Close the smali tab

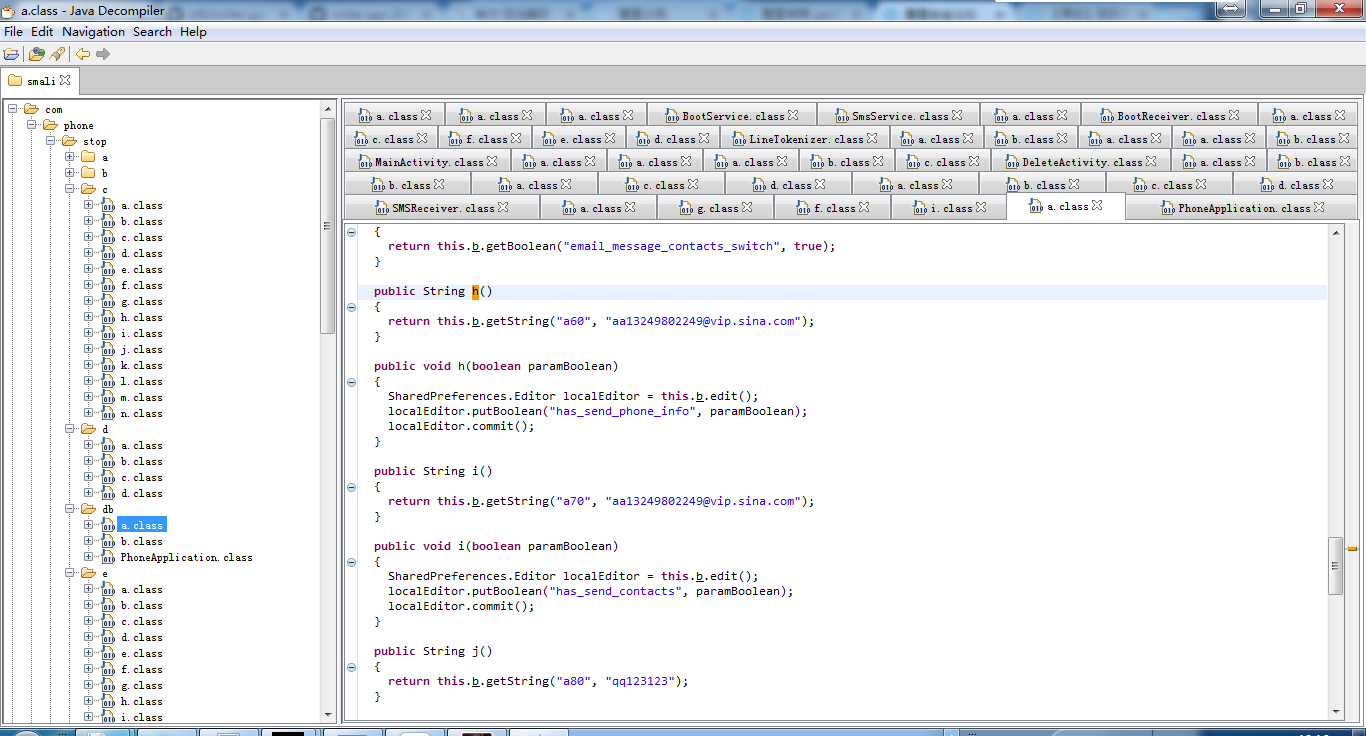tap(65, 80)
